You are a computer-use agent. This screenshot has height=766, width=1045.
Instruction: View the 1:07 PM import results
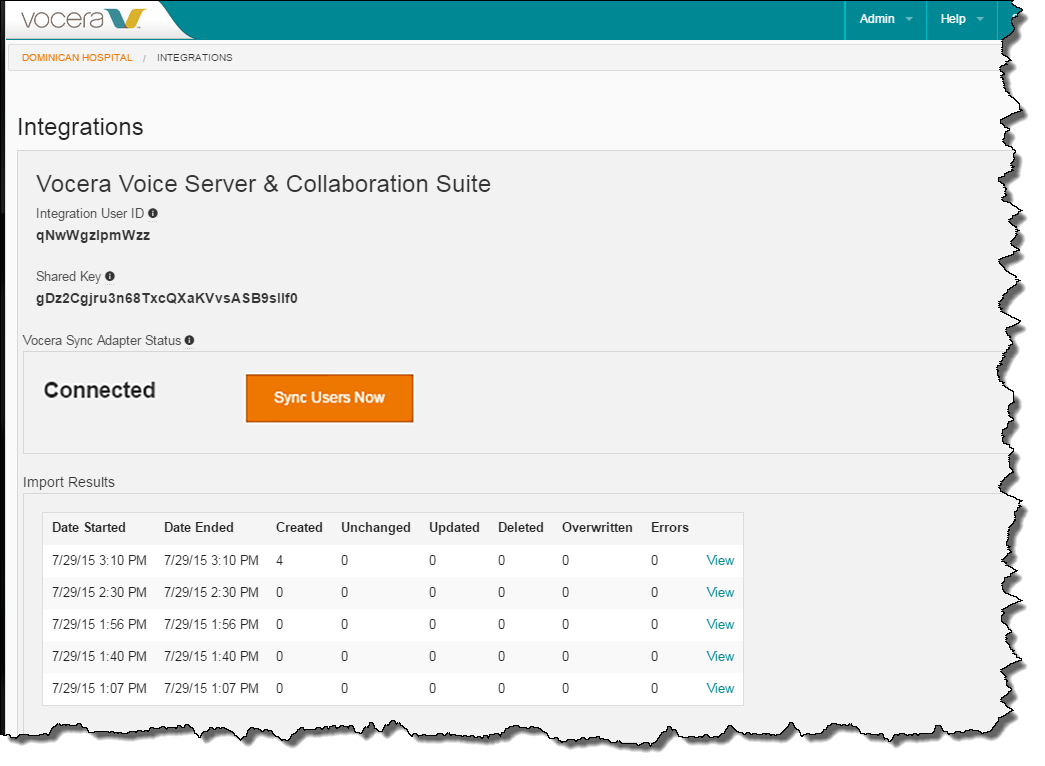[x=720, y=688]
